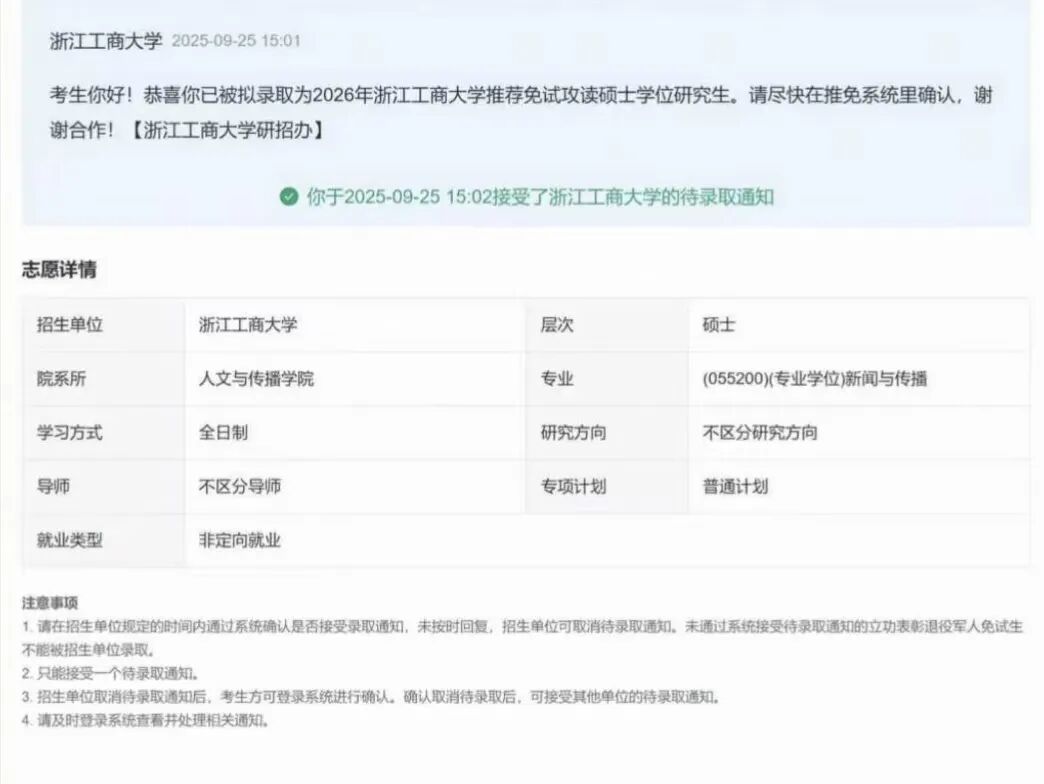Click the message timestamp 2025-09-25 15:01
Viewport: 1044px width, 784px height.
pyautogui.click(x=236, y=42)
